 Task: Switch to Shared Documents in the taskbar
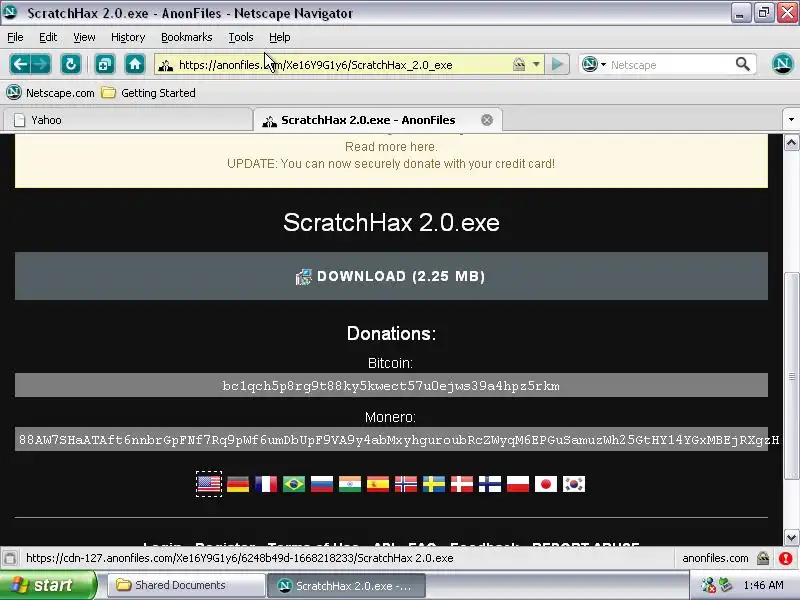[187, 585]
